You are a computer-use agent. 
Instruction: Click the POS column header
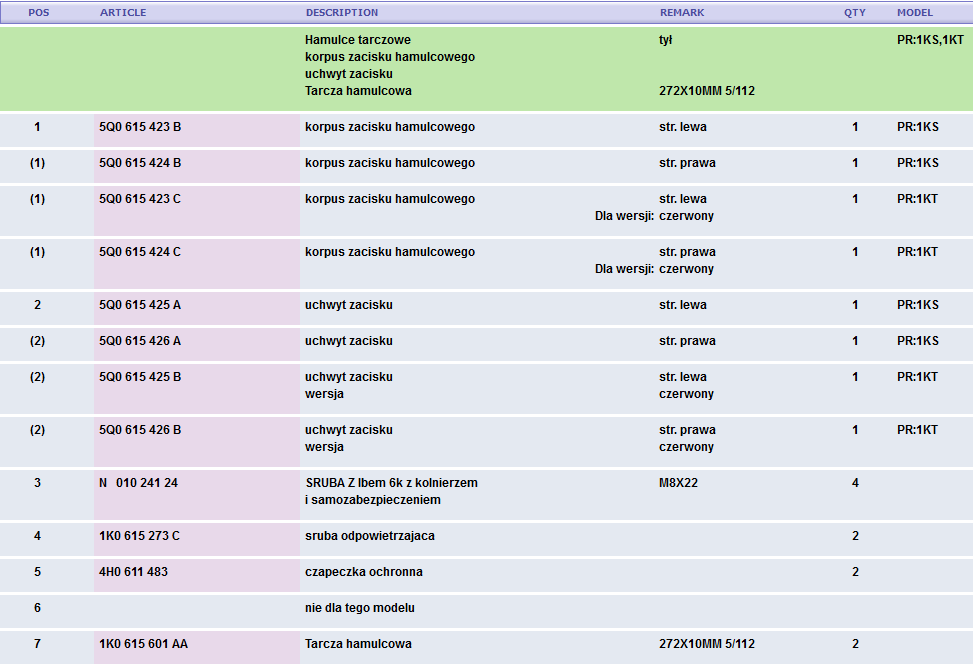click(38, 13)
